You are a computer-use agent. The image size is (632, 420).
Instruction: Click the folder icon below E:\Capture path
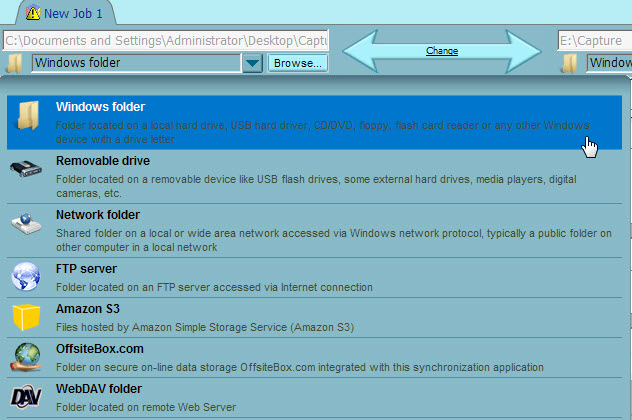570,64
